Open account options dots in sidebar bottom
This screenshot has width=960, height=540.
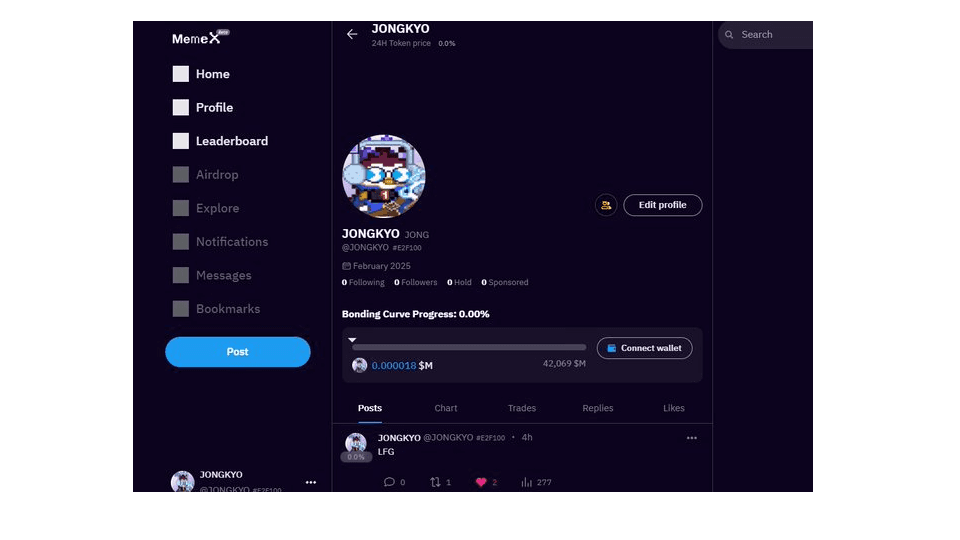click(311, 482)
